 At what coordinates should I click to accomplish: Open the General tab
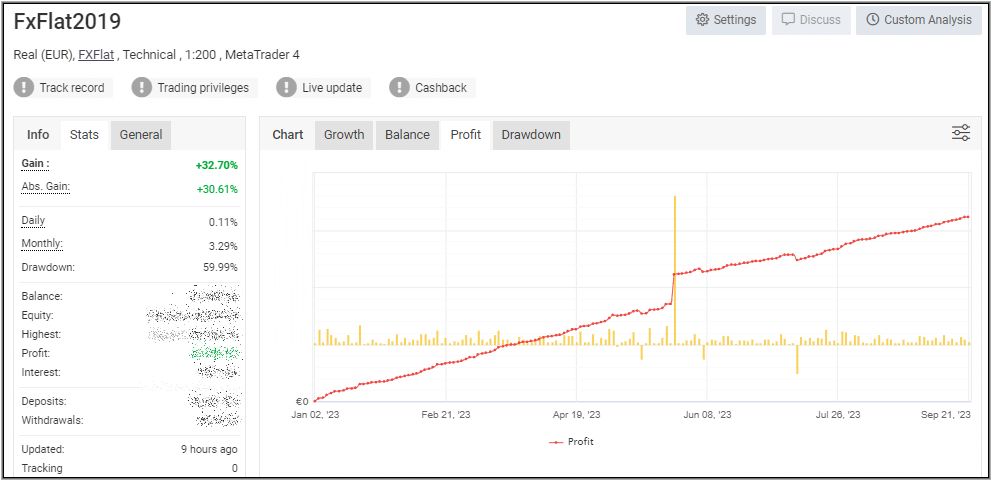coord(141,135)
